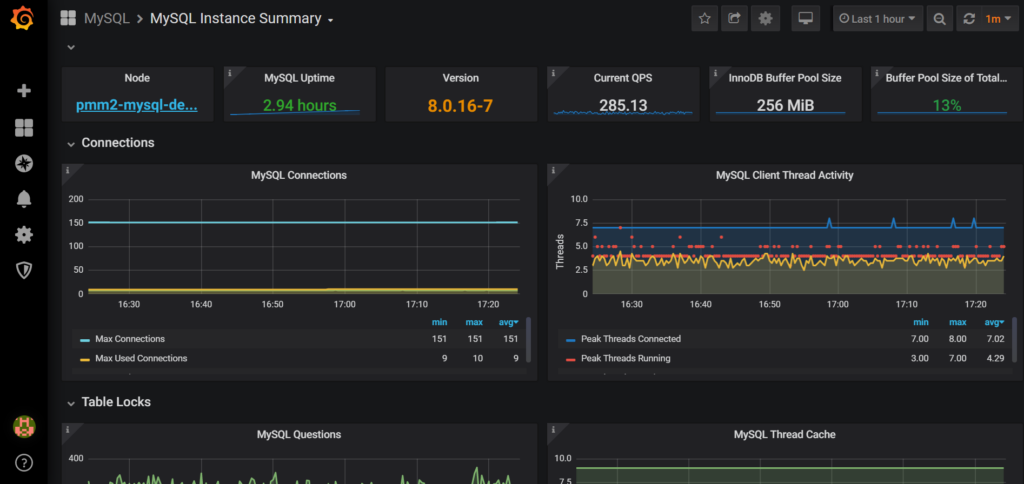Collapse the Table Locks row section
Image resolution: width=1024 pixels, height=484 pixels.
[115, 402]
